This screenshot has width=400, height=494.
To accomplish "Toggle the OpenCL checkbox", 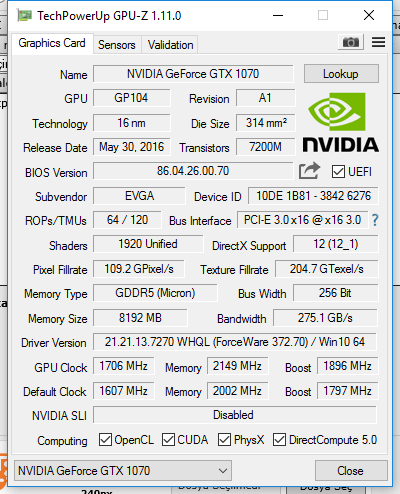I will point(105,440).
